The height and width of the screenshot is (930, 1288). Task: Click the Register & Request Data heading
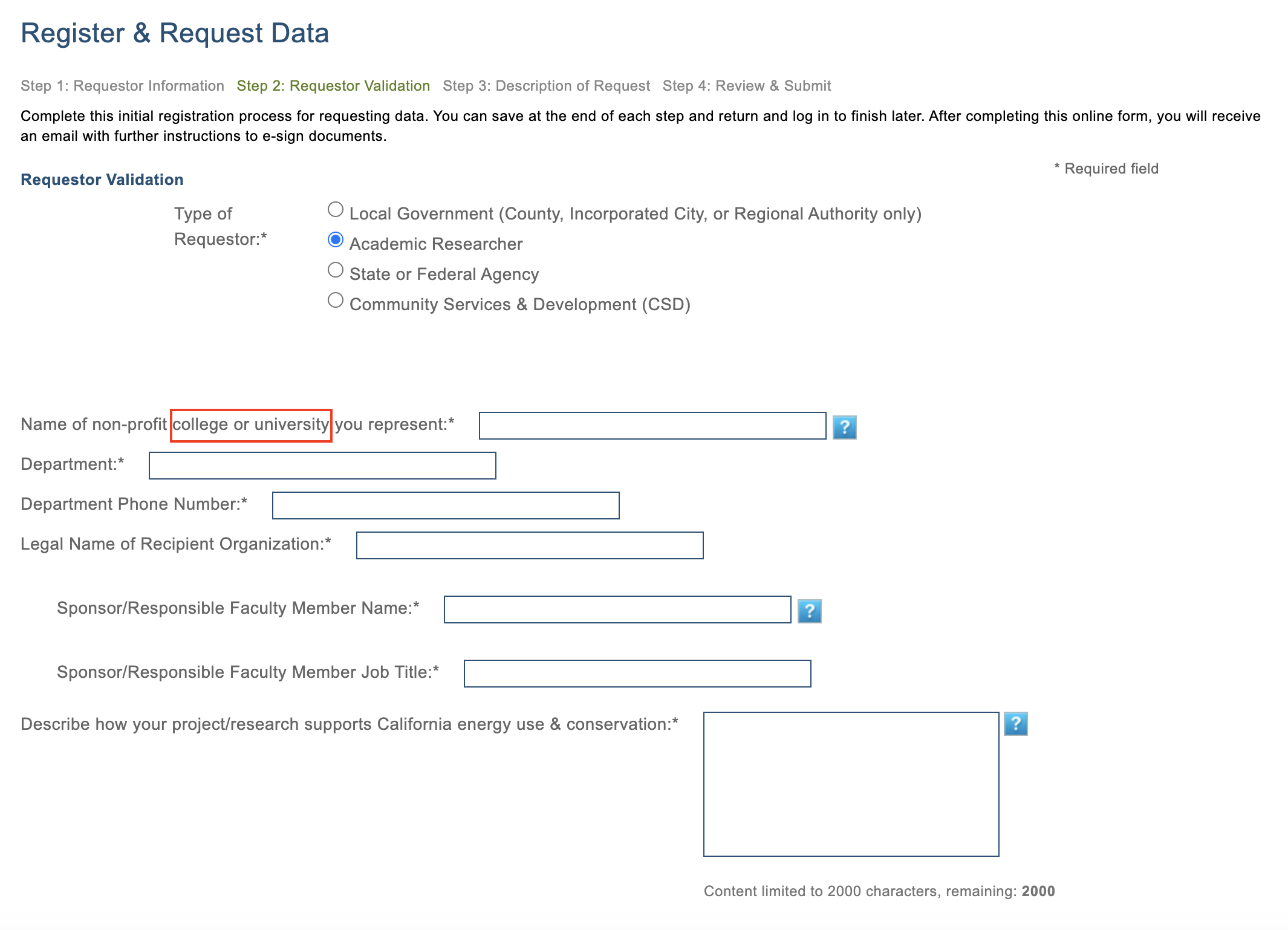pos(175,33)
